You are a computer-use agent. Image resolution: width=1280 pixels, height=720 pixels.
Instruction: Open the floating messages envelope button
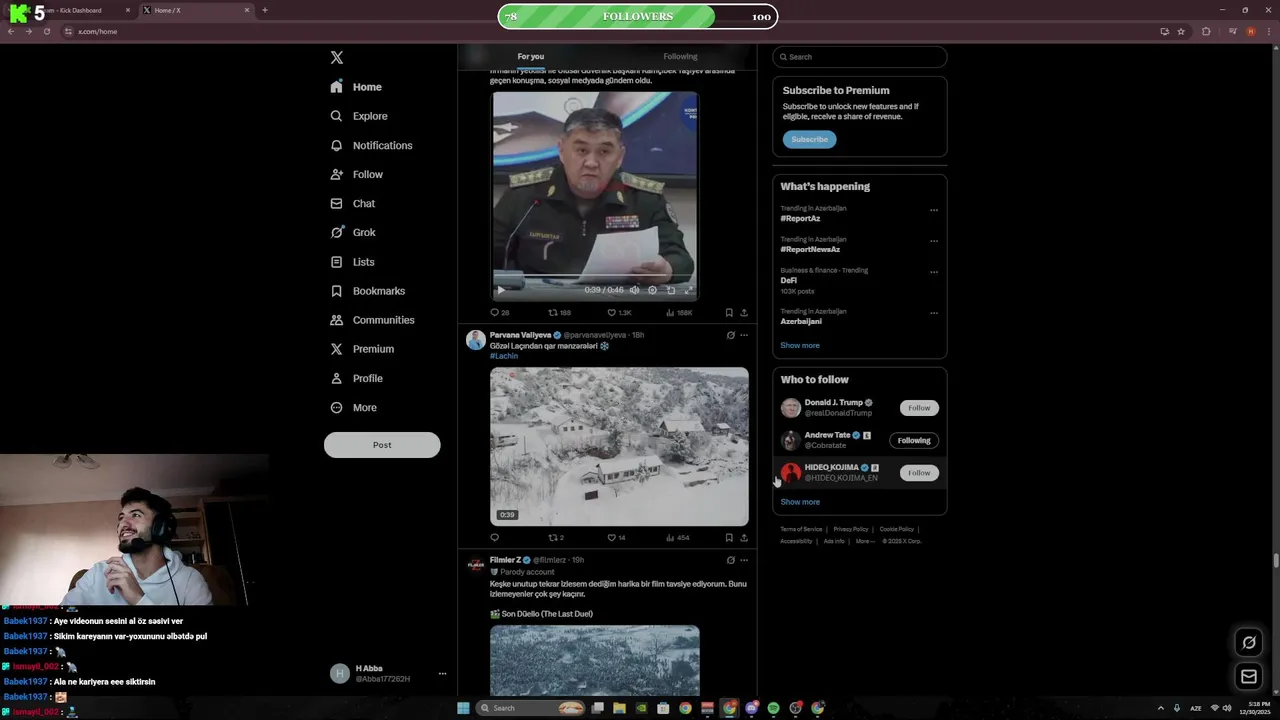click(1249, 677)
